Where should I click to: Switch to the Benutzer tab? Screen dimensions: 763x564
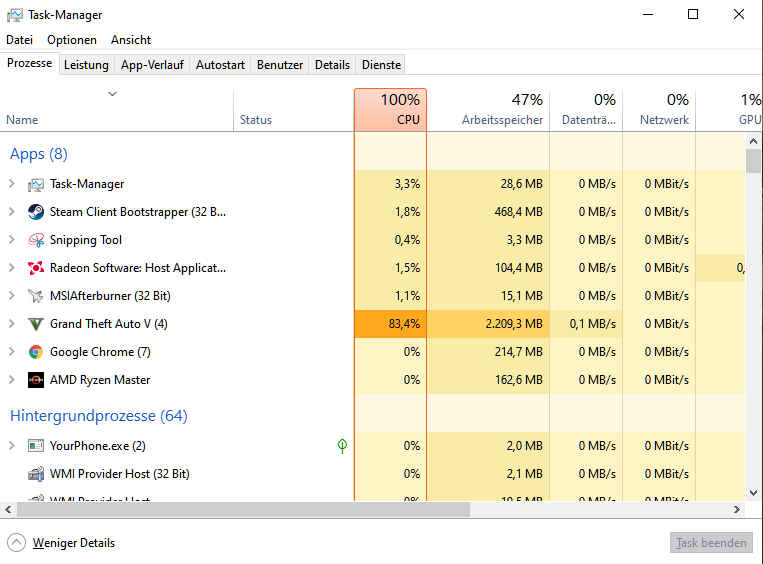[280, 65]
